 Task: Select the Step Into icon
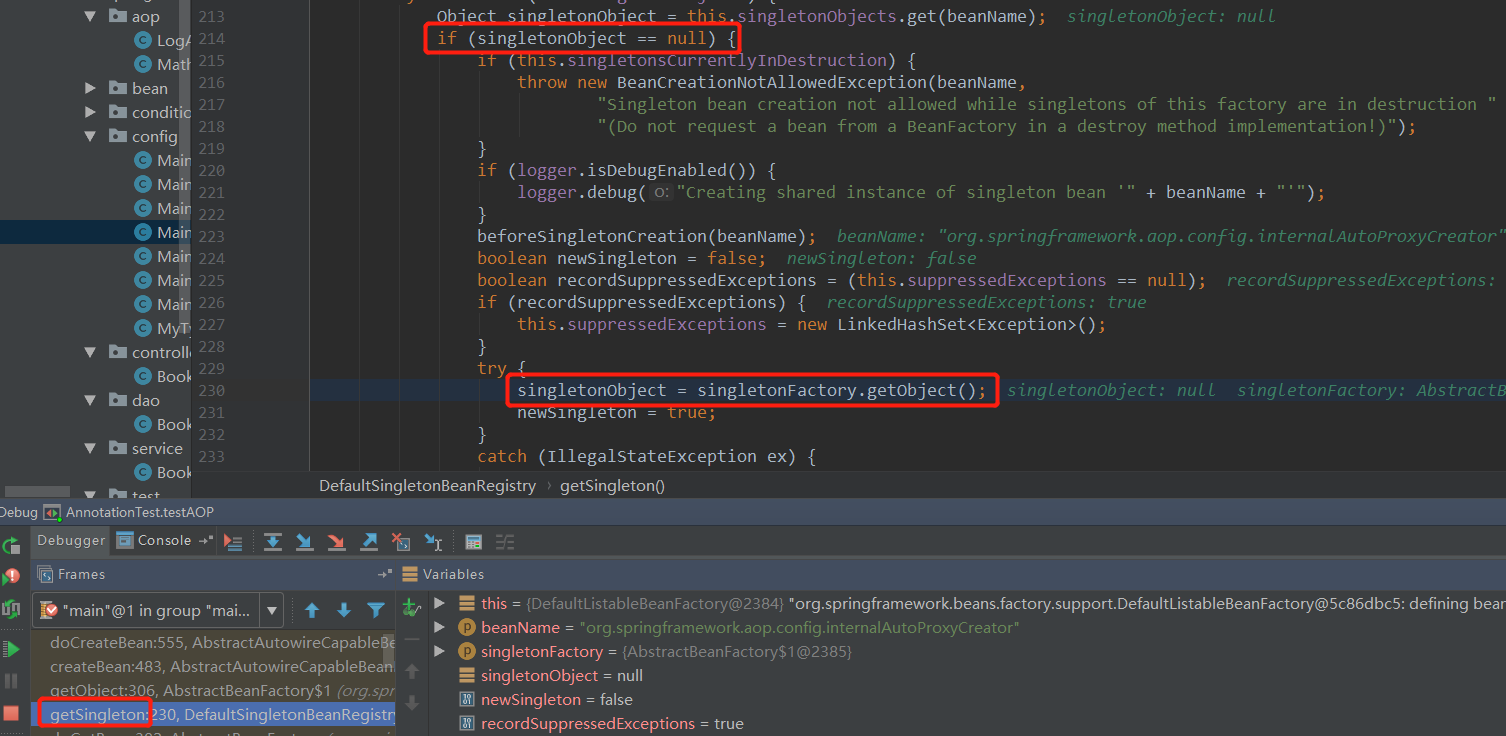point(305,541)
